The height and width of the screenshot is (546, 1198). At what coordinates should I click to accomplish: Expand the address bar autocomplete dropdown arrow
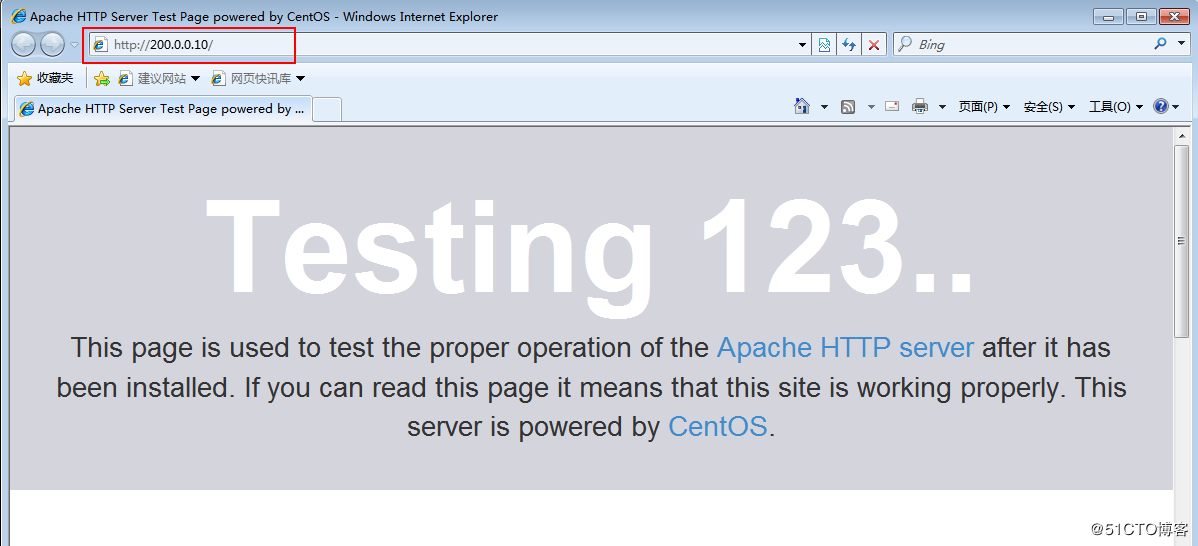click(802, 45)
